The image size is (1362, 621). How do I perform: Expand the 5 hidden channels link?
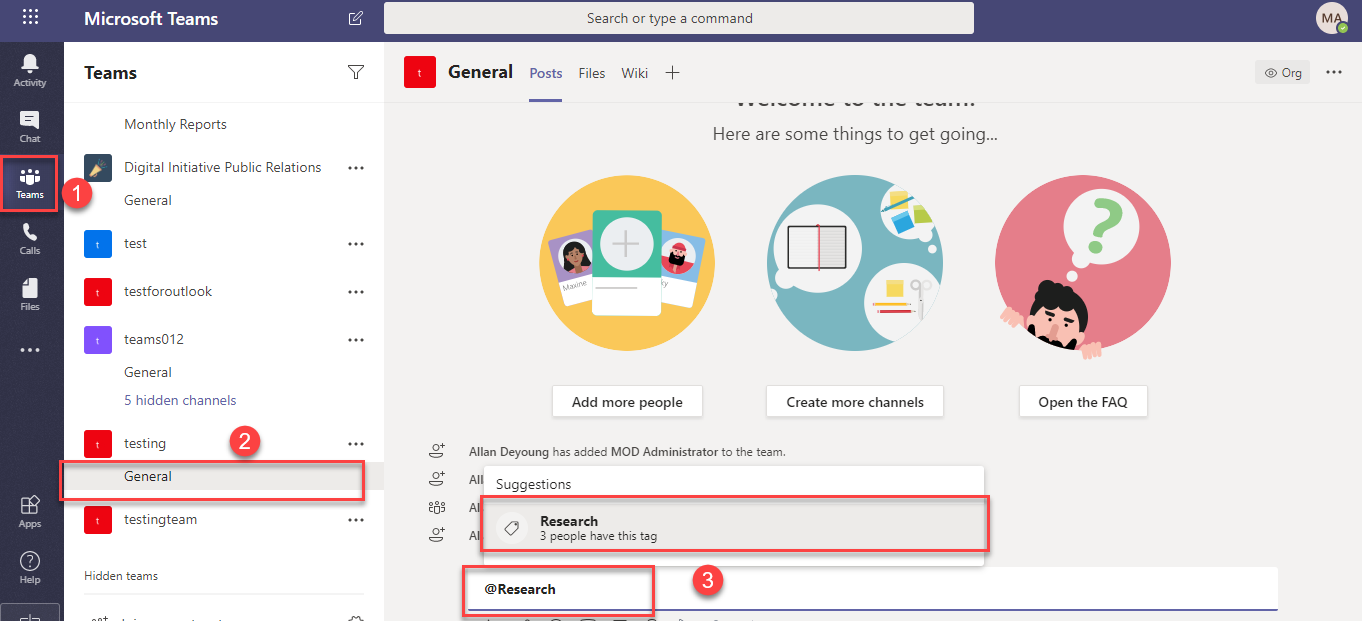[x=180, y=400]
